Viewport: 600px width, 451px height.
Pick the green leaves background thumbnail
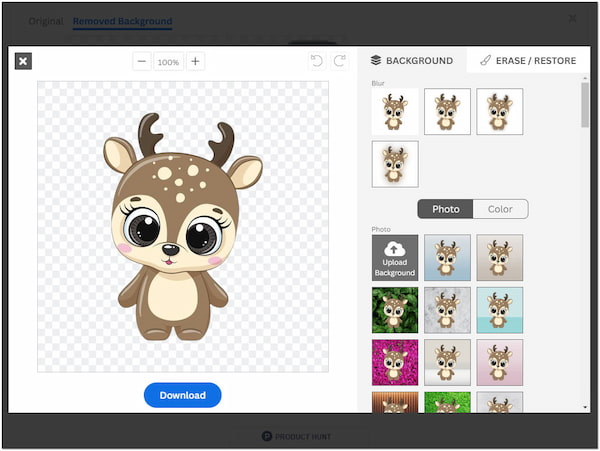tap(395, 311)
